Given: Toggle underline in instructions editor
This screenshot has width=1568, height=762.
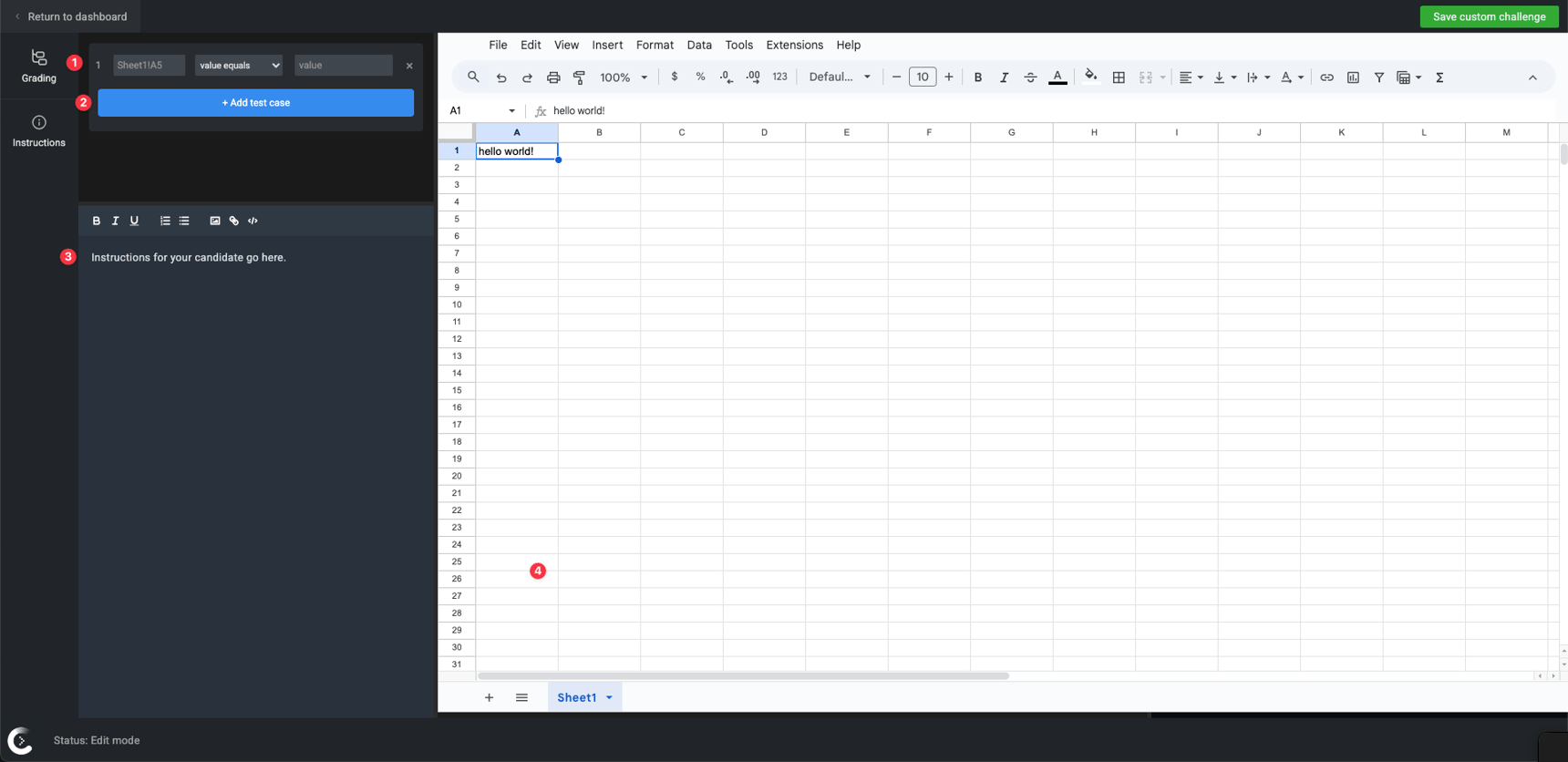Looking at the screenshot, I should pos(134,221).
